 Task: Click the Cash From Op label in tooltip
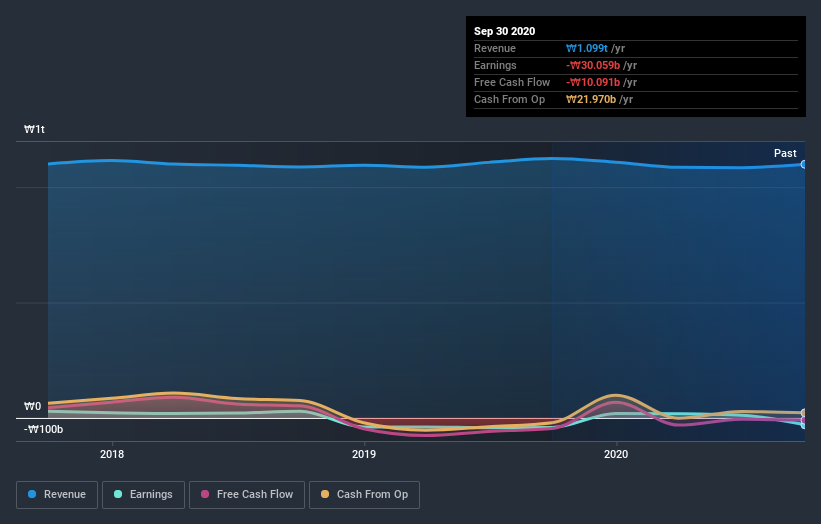tap(509, 99)
